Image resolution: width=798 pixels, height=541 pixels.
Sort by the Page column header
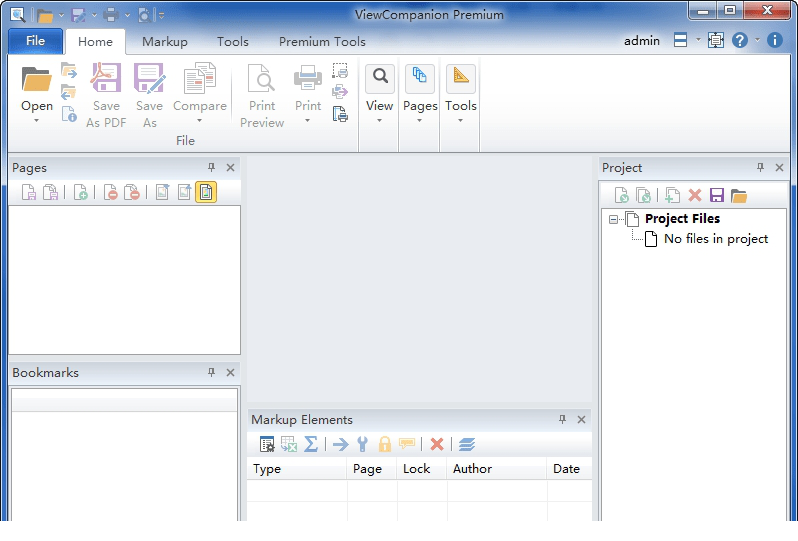tap(372, 468)
